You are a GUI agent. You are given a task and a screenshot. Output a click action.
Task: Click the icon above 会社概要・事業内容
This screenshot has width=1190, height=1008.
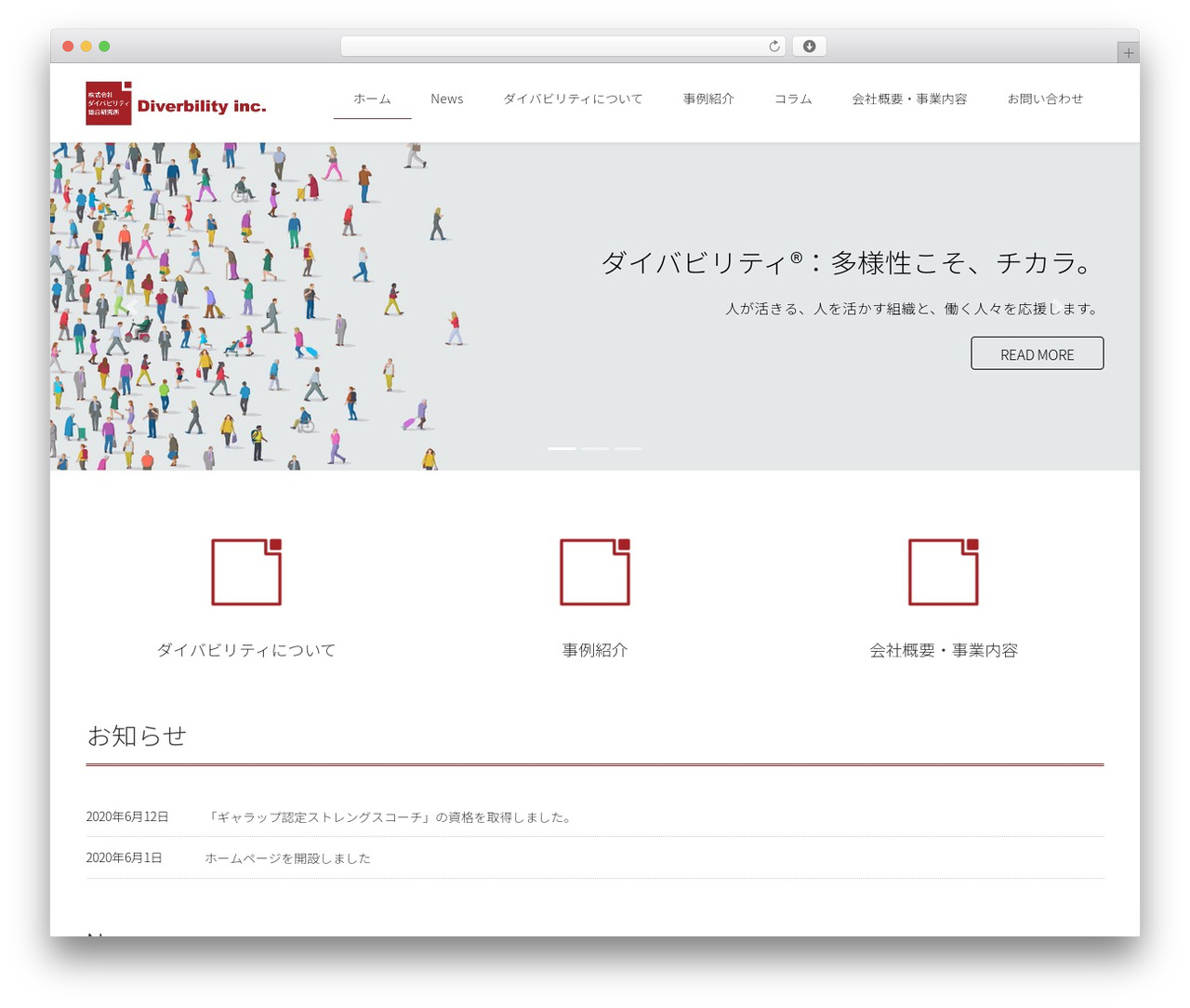(944, 572)
